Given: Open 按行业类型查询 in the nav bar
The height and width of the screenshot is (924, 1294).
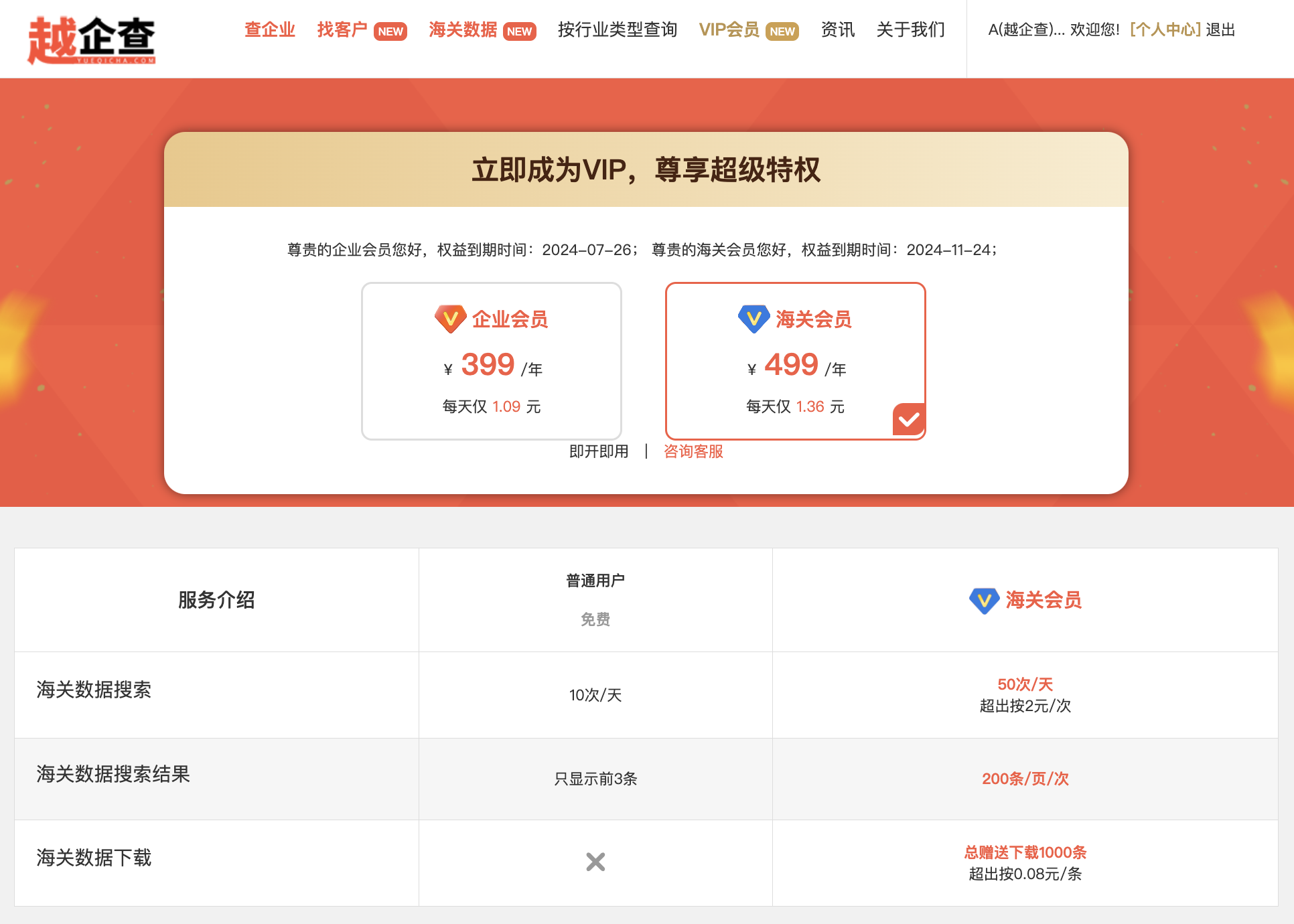Looking at the screenshot, I should (x=618, y=29).
